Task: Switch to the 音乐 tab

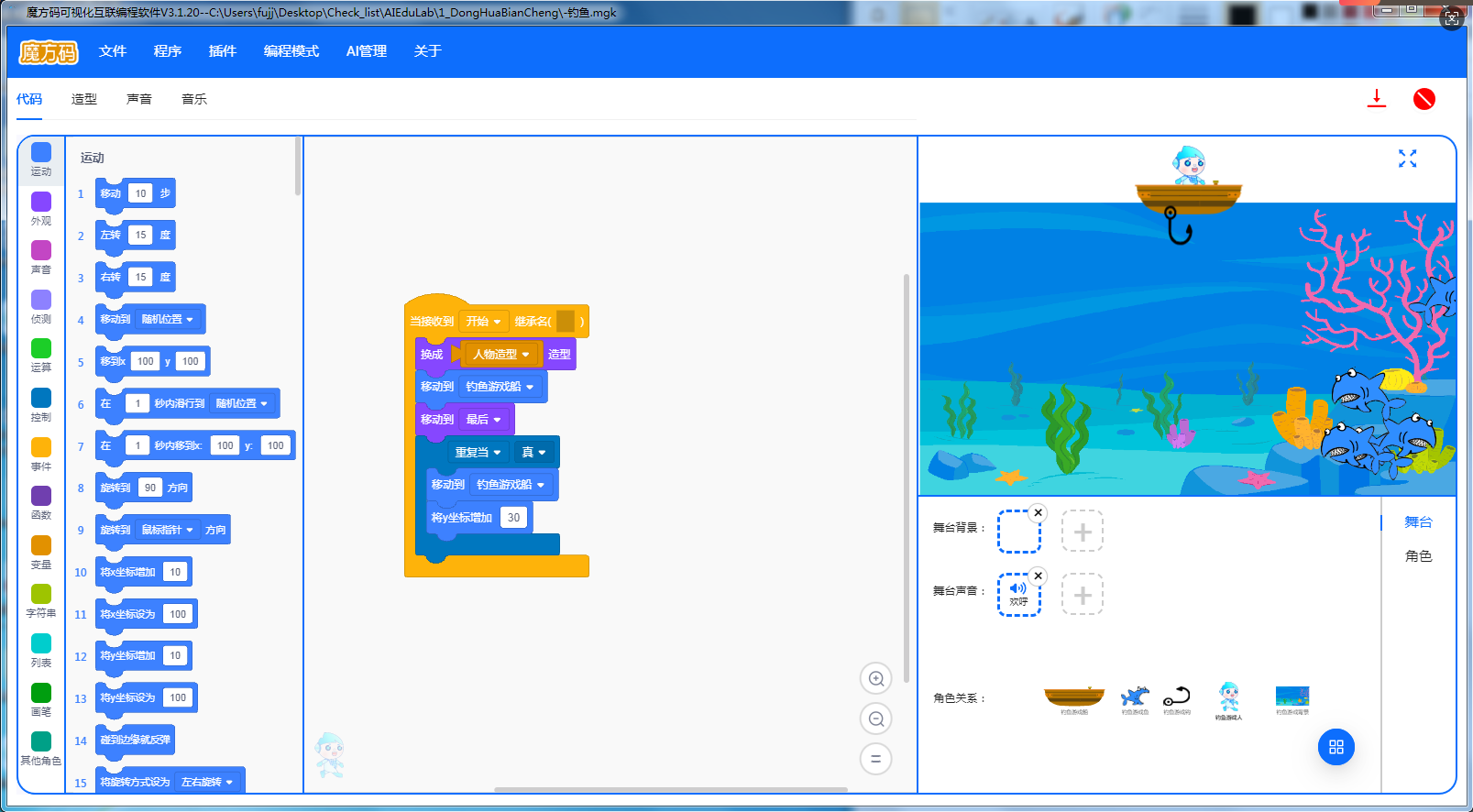Action: 194,99
